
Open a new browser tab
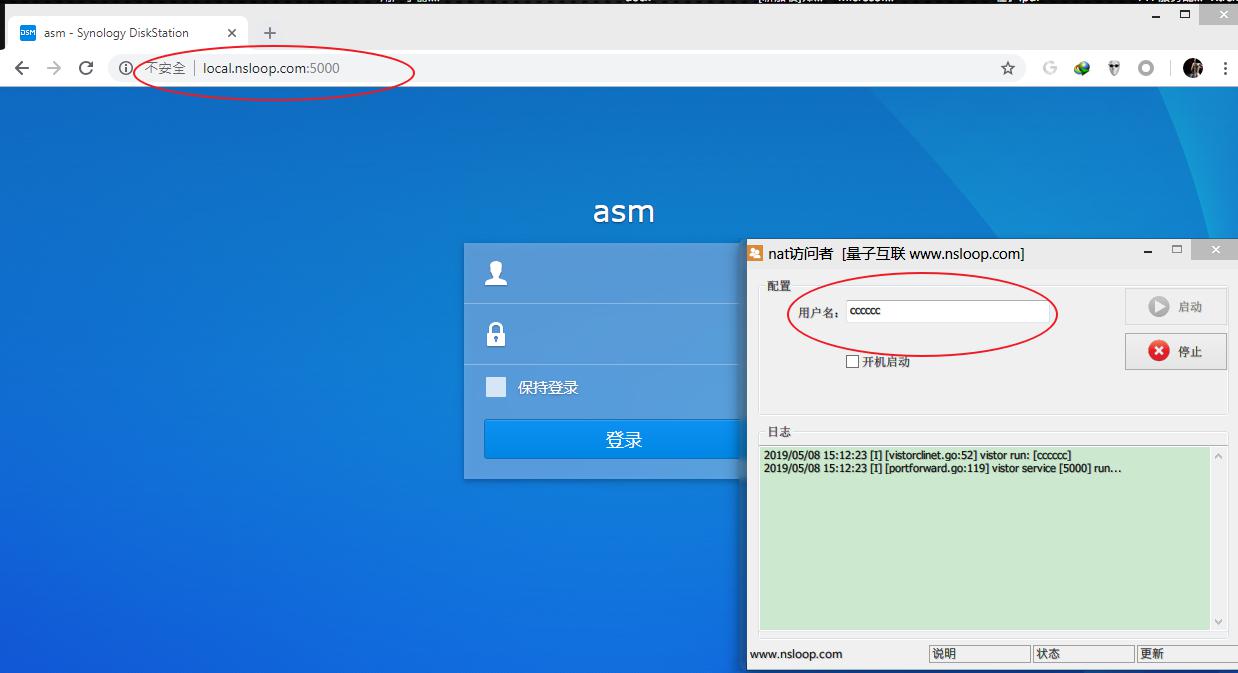tap(269, 33)
